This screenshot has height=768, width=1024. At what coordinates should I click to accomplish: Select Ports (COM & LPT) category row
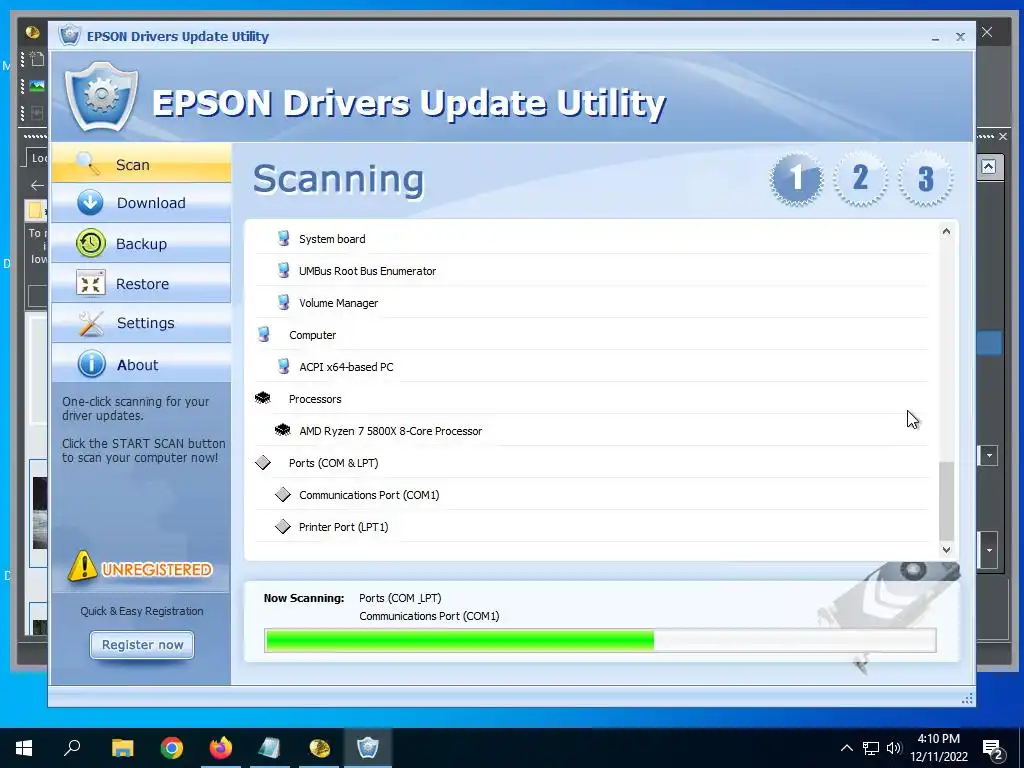click(x=591, y=462)
